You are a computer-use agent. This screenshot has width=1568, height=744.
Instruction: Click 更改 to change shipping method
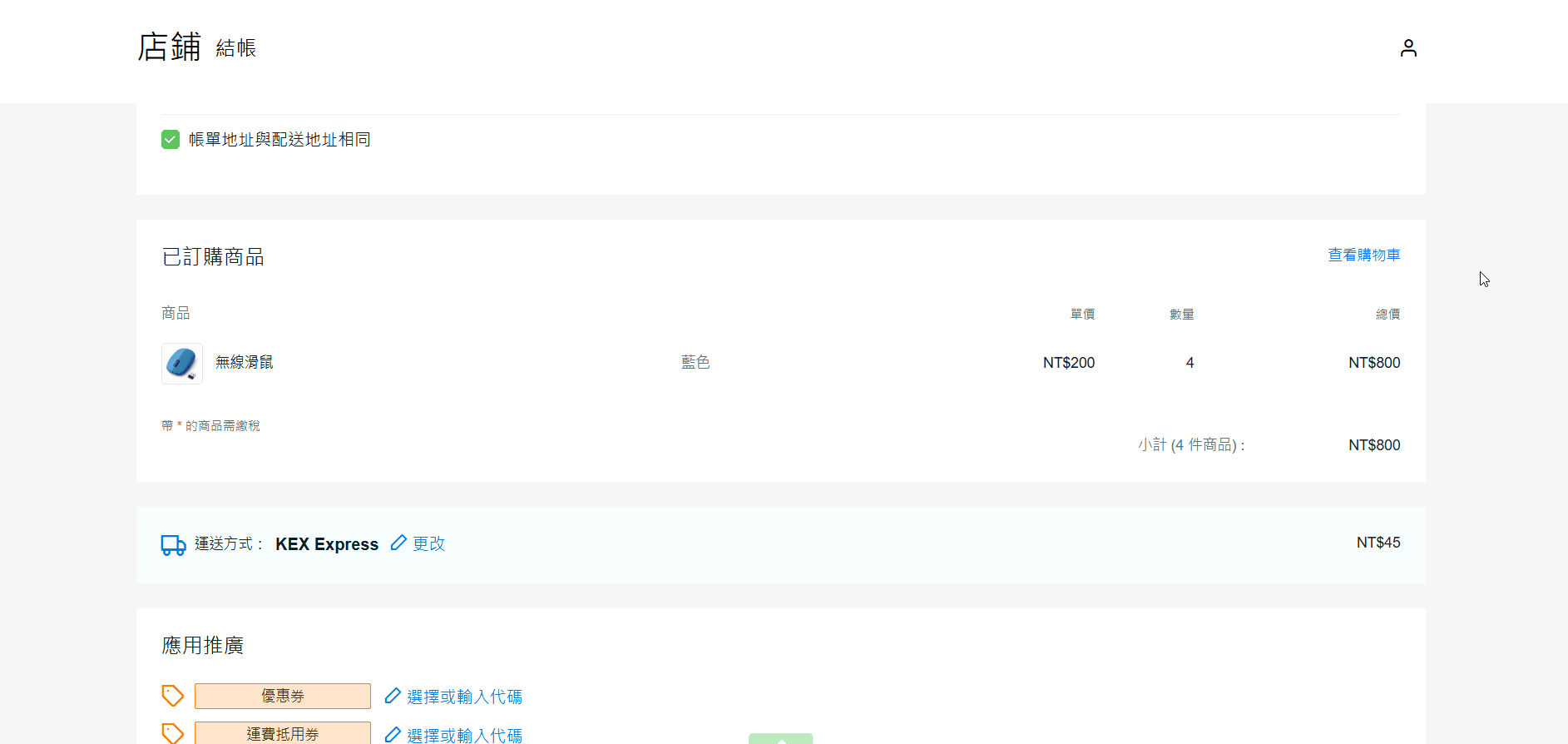coord(429,543)
